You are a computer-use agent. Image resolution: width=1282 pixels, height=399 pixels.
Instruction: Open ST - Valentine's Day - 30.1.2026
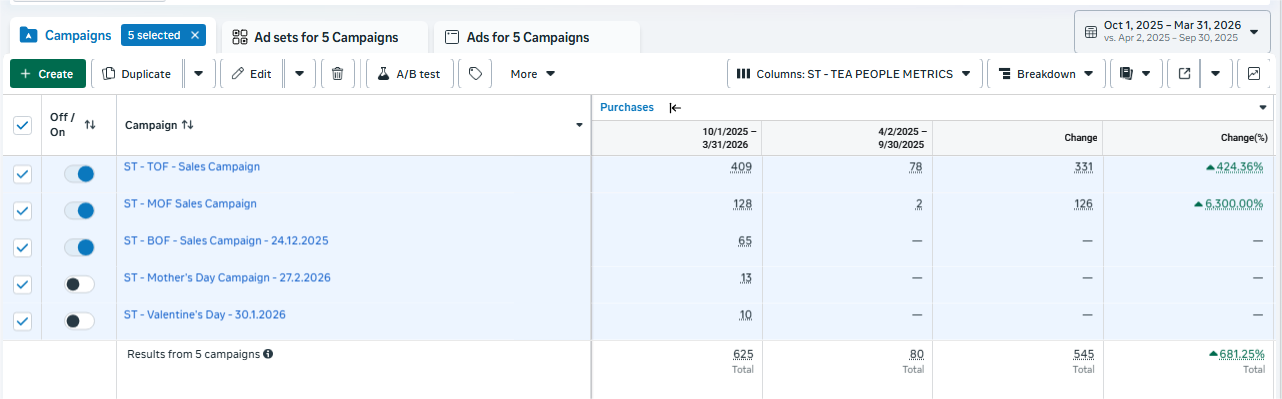pos(205,315)
